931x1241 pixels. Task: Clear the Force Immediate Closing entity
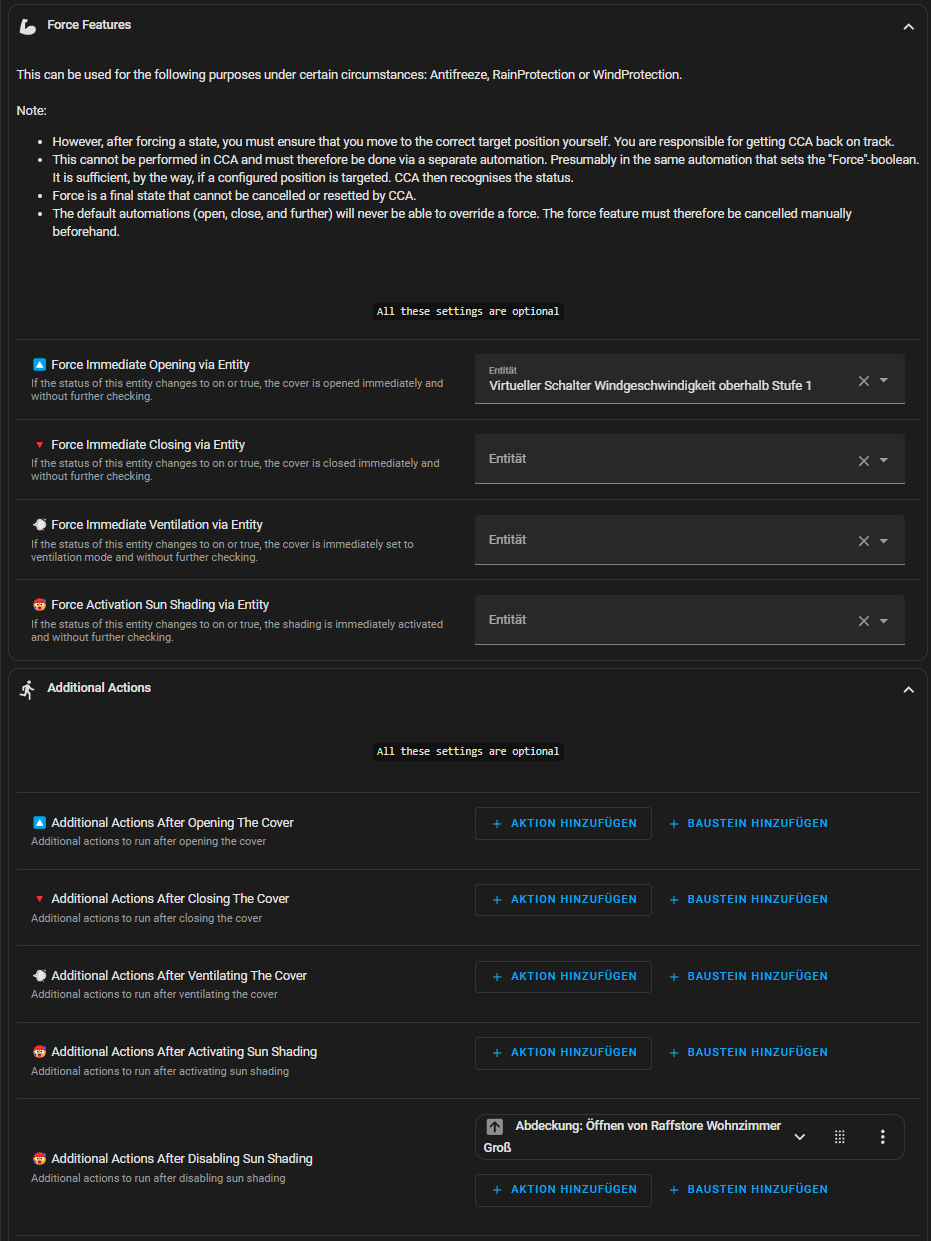(864, 461)
